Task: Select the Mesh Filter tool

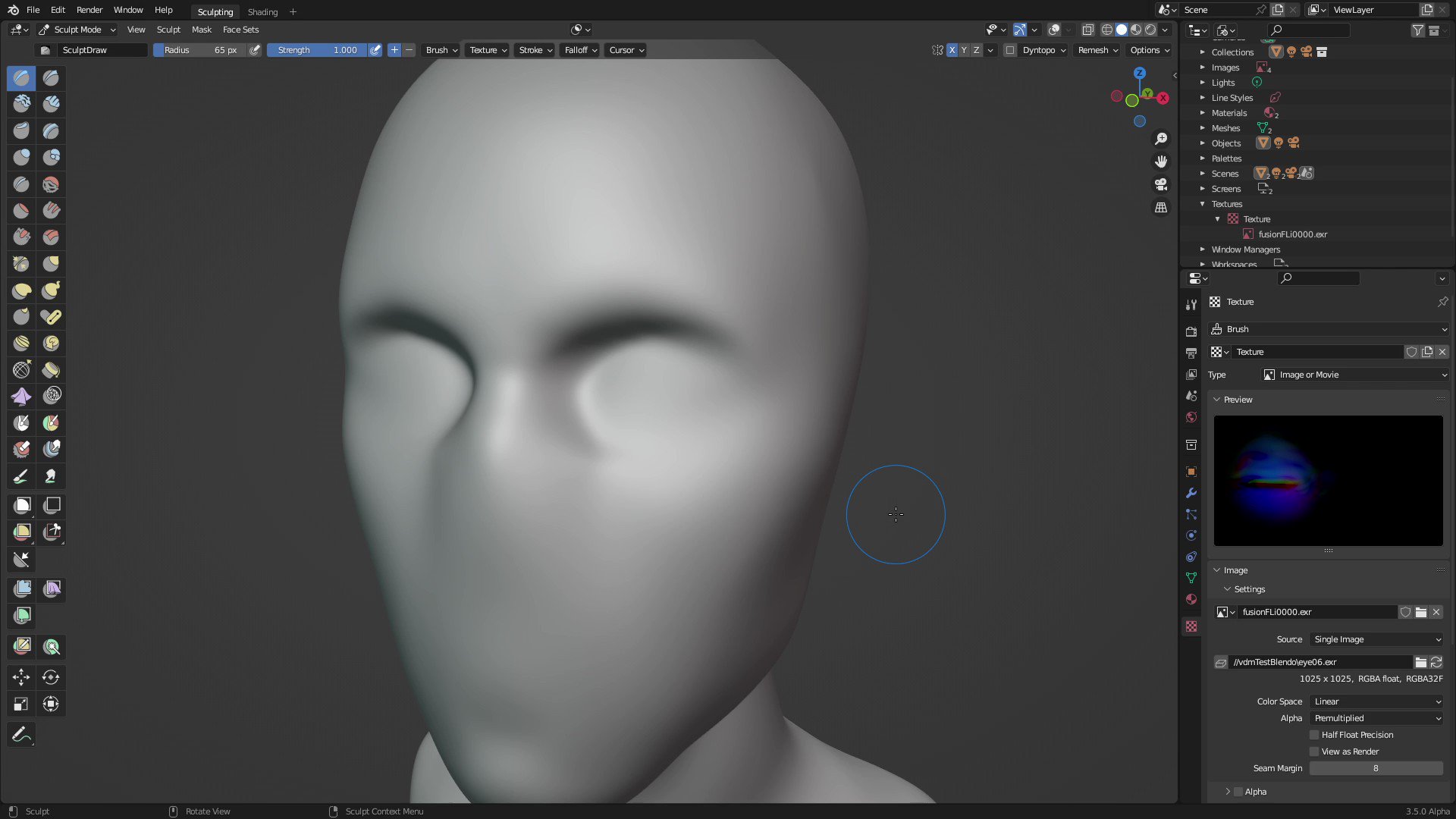Action: (21, 589)
